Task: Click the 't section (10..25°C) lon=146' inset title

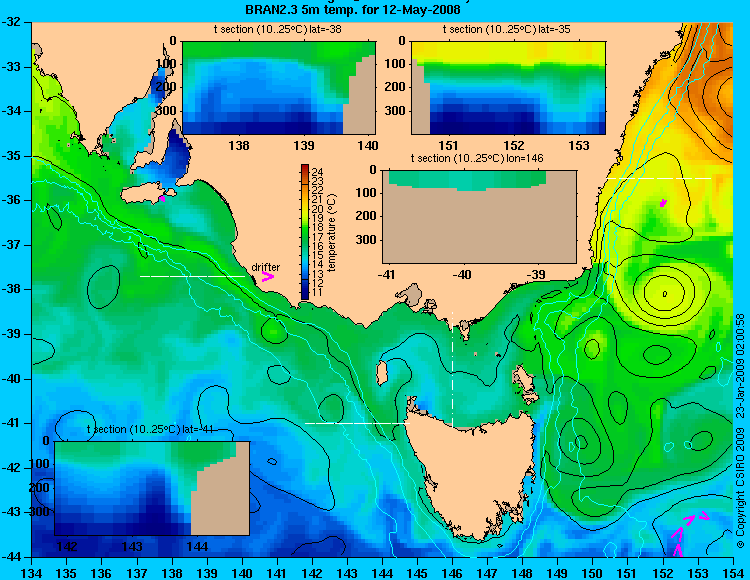Action: pyautogui.click(x=477, y=158)
